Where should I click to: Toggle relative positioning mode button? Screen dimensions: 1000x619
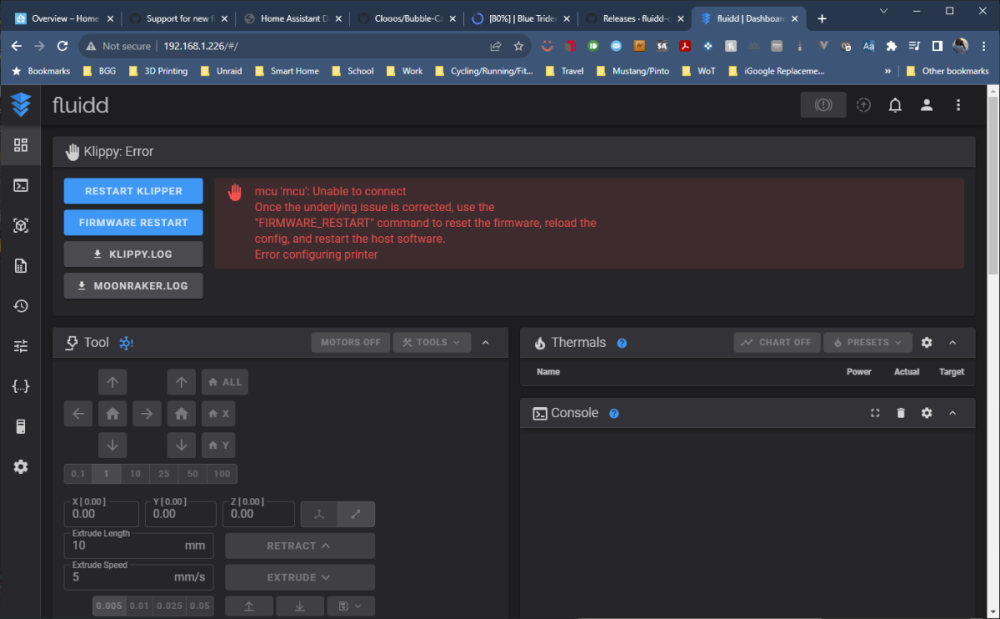coord(356,514)
